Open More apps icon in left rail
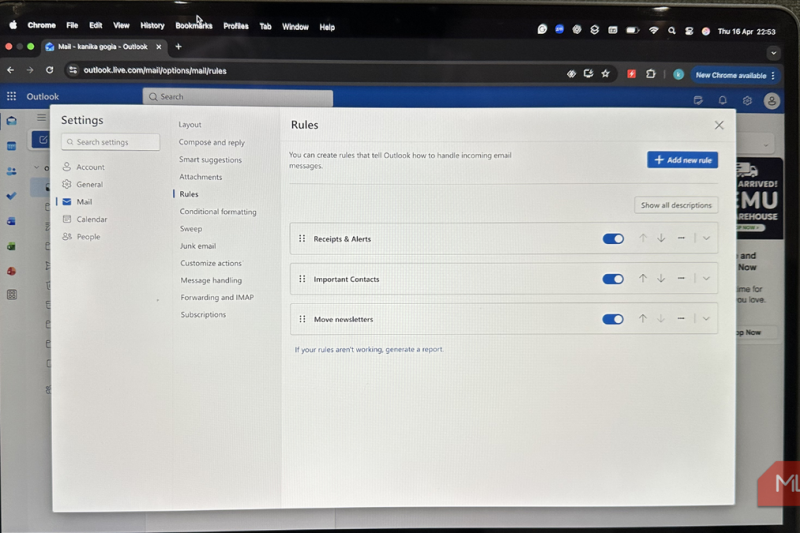Image resolution: width=800 pixels, height=533 pixels. click(x=11, y=295)
